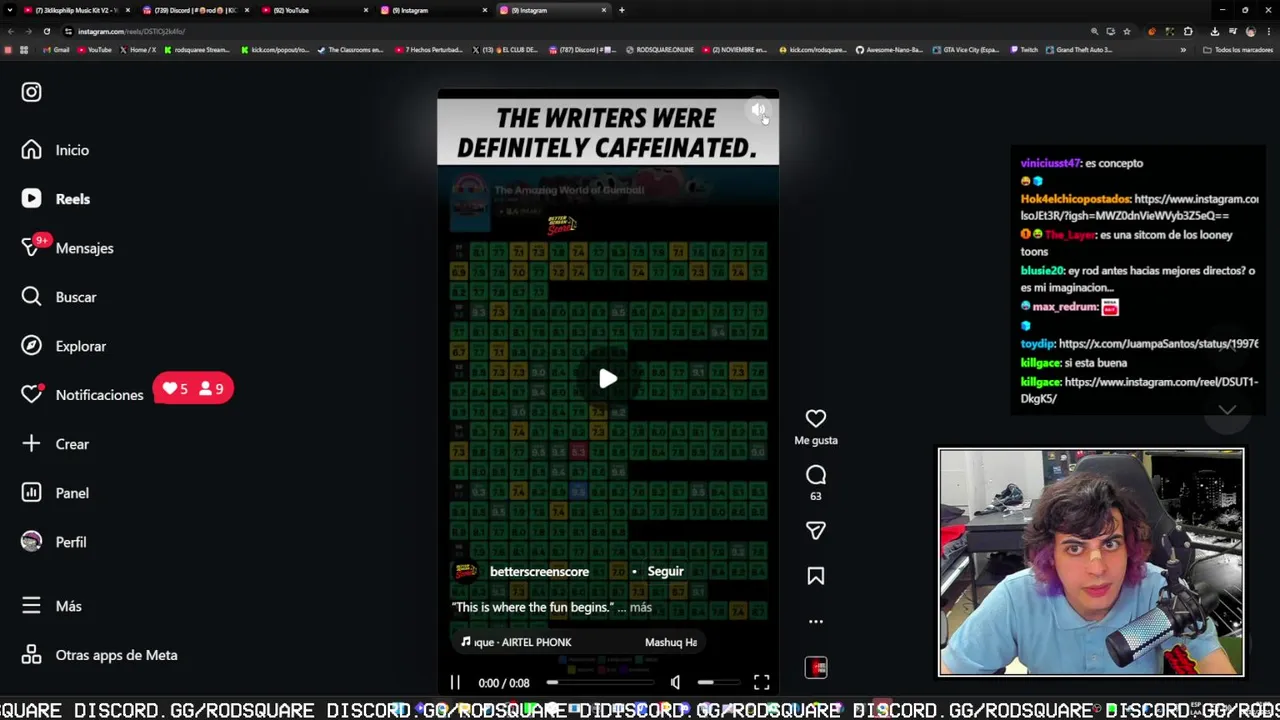Like the reel with heart icon
This screenshot has width=1280, height=720.
tap(816, 419)
